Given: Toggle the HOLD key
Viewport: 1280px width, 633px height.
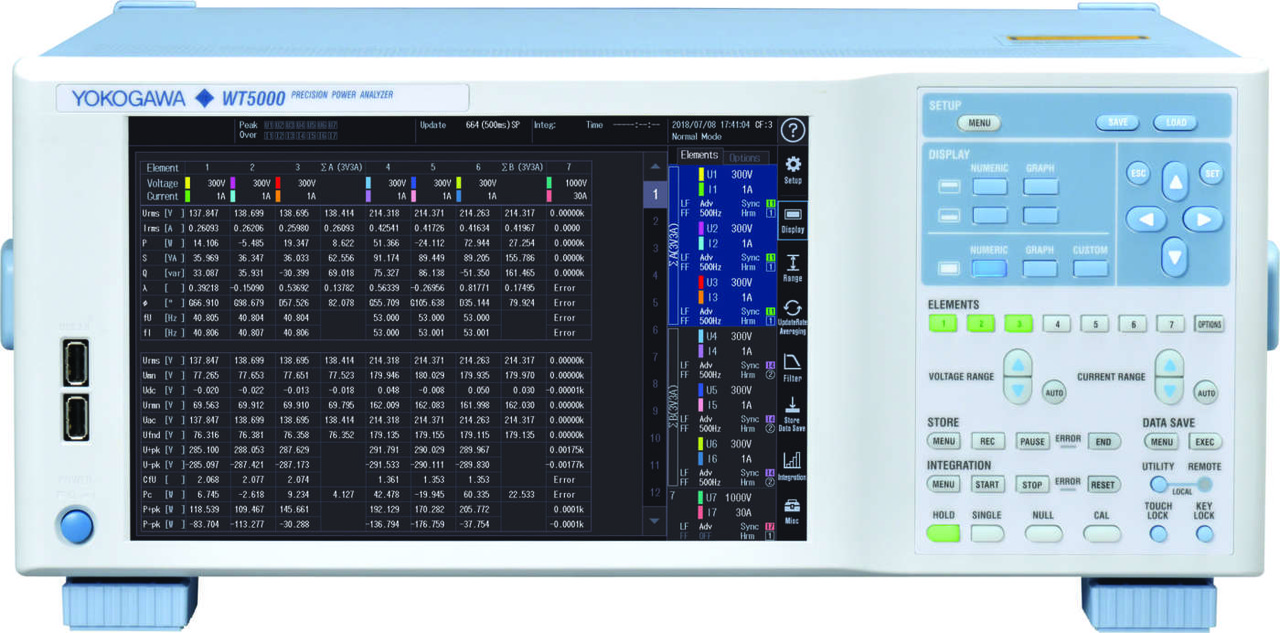Looking at the screenshot, I should [942, 533].
